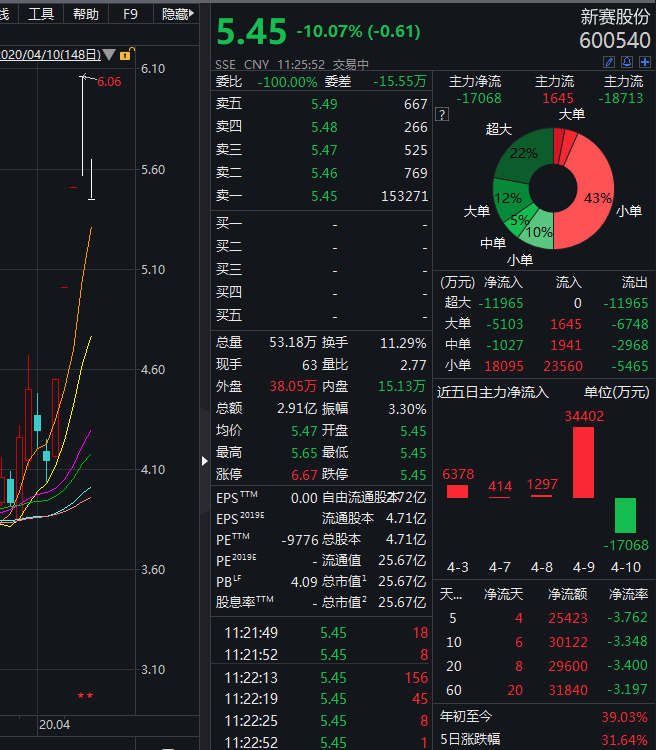Click the 委差 -15.55万 value

(400, 81)
